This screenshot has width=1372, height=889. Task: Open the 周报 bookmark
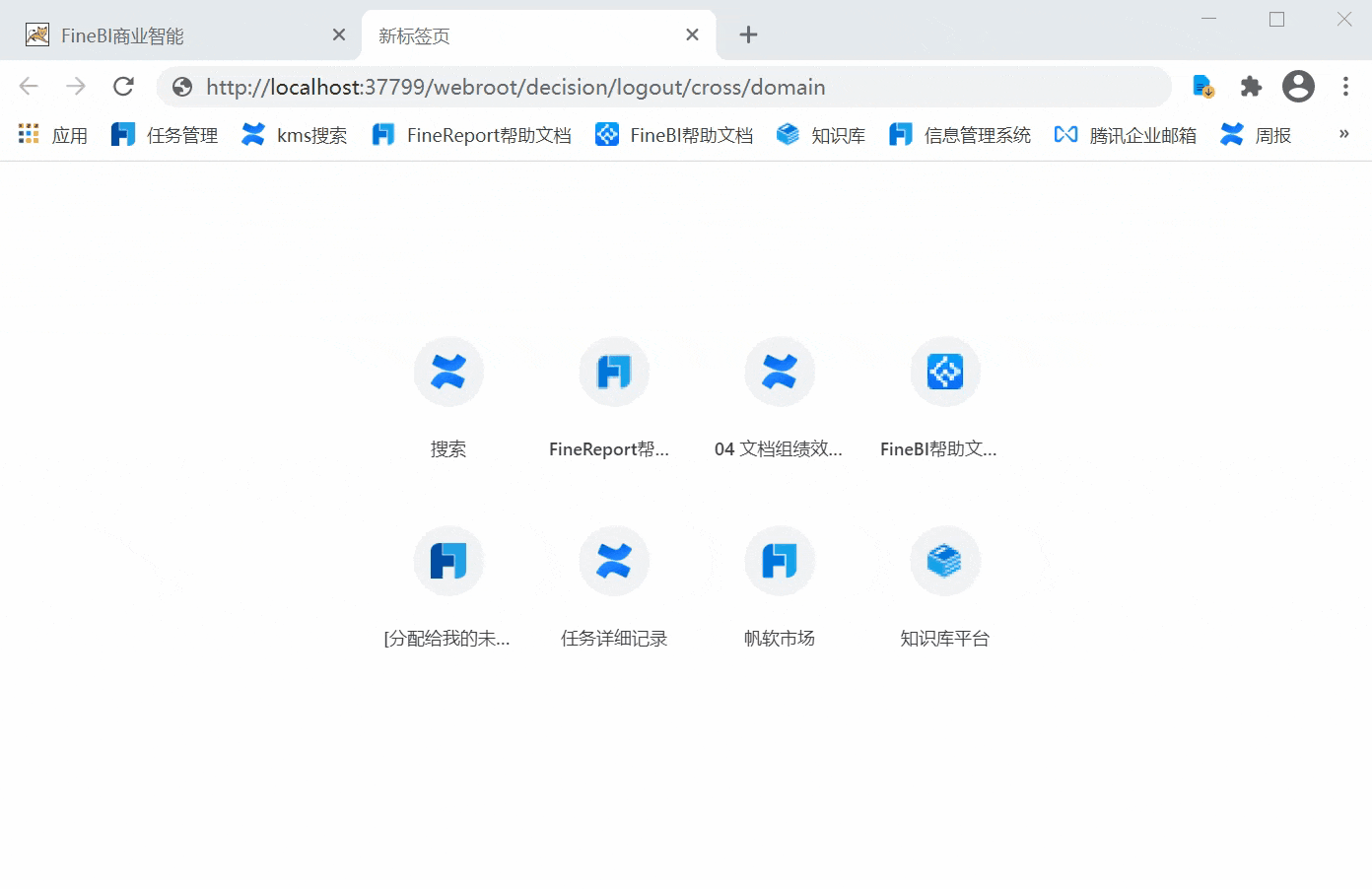1256,135
